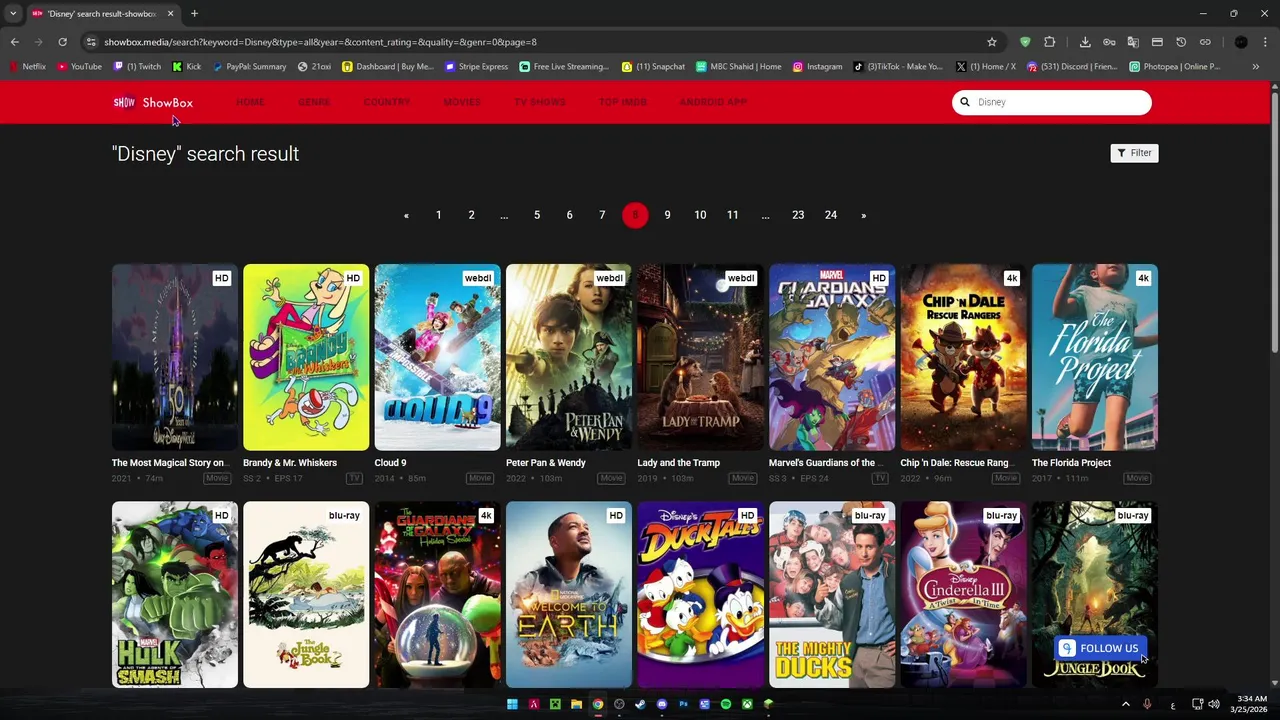The width and height of the screenshot is (1280, 720).
Task: Open Spotify from the taskbar
Action: click(726, 704)
